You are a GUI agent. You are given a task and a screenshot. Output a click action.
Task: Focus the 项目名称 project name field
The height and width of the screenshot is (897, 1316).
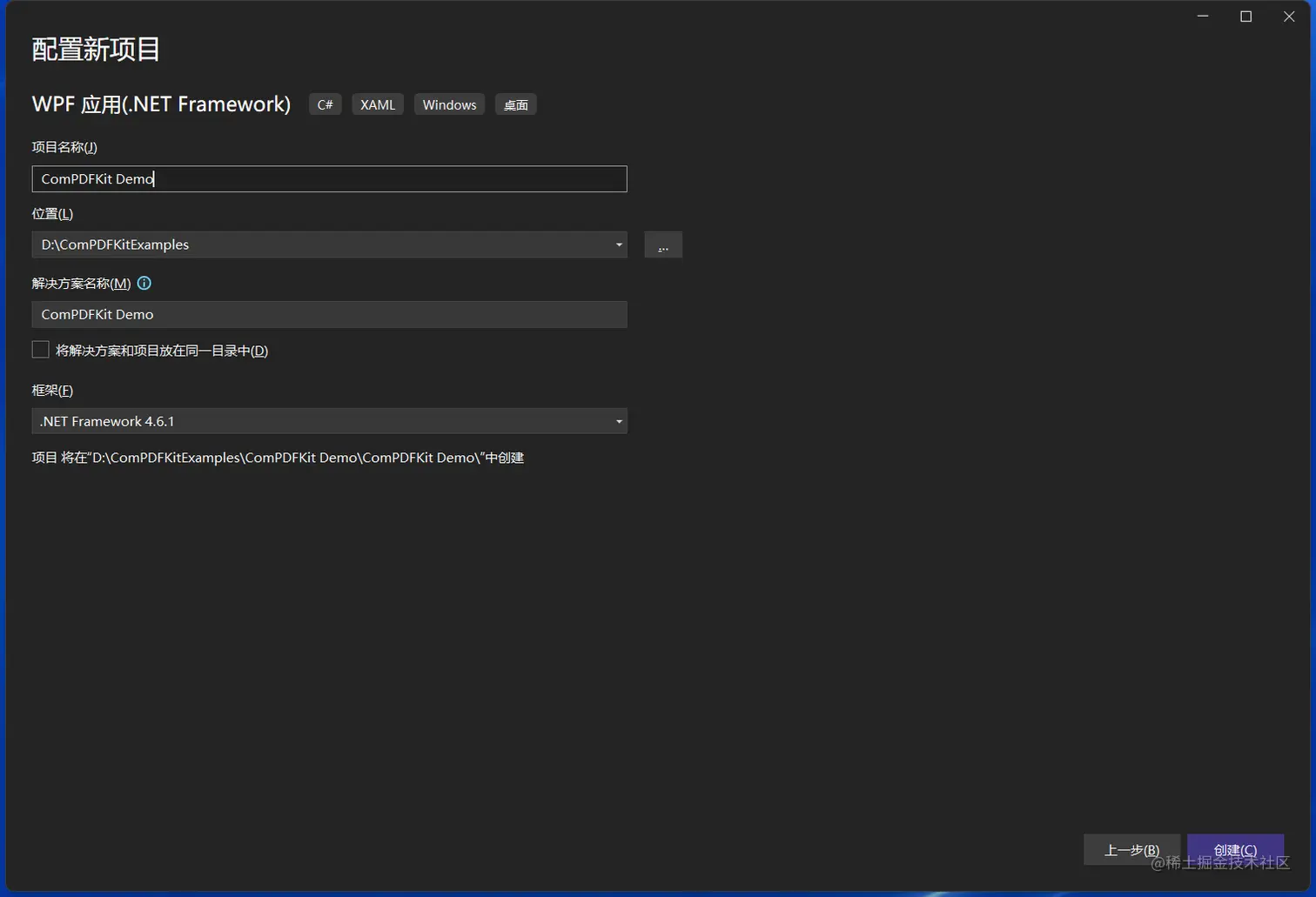(329, 179)
